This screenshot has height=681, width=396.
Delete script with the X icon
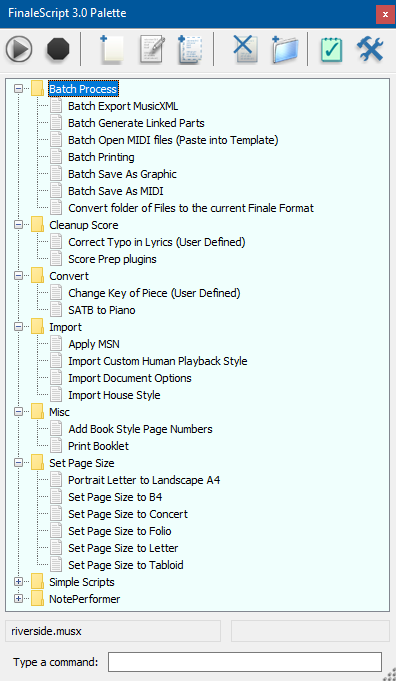pos(245,49)
